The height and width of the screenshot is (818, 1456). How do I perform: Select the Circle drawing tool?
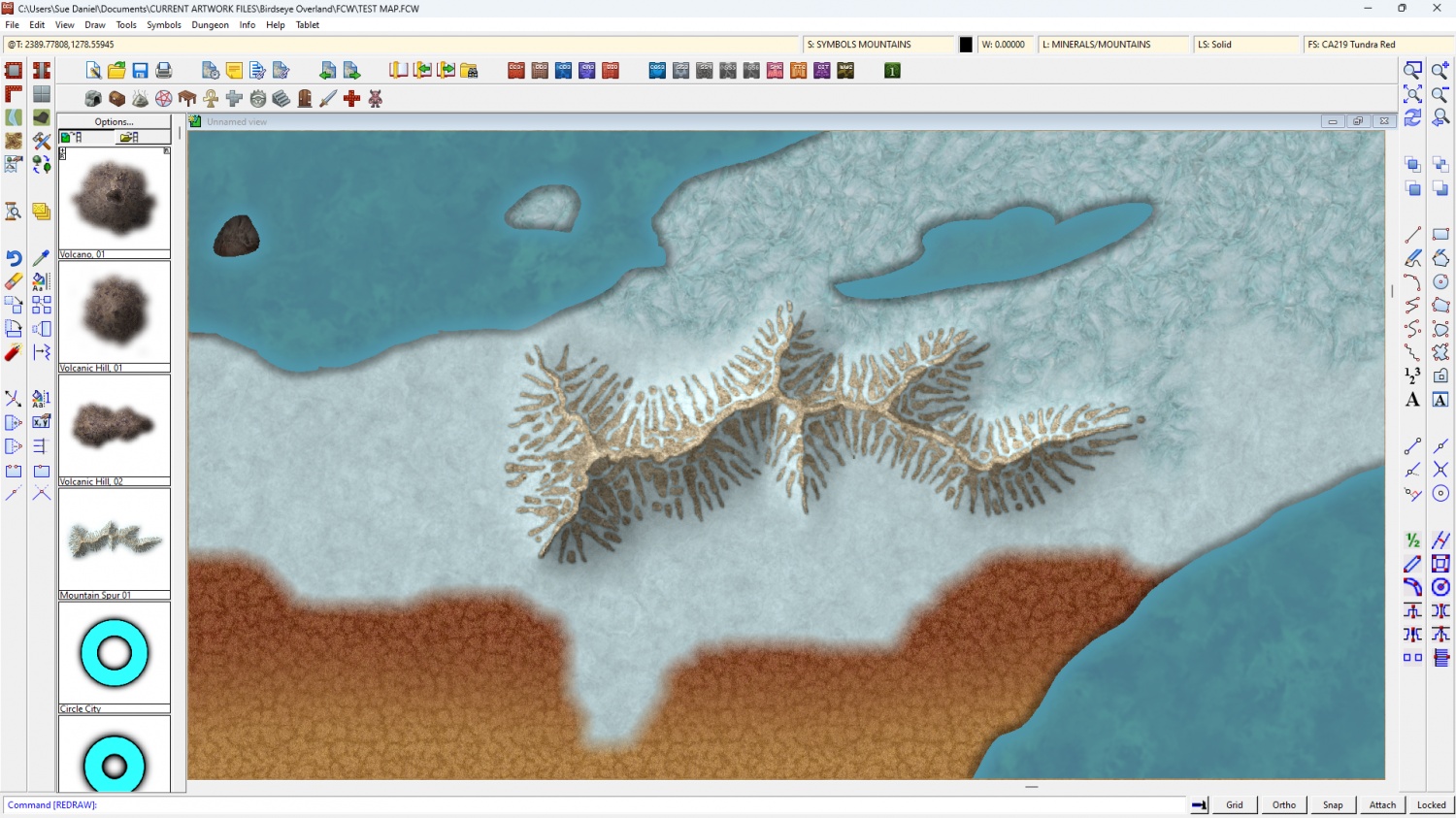[1440, 281]
